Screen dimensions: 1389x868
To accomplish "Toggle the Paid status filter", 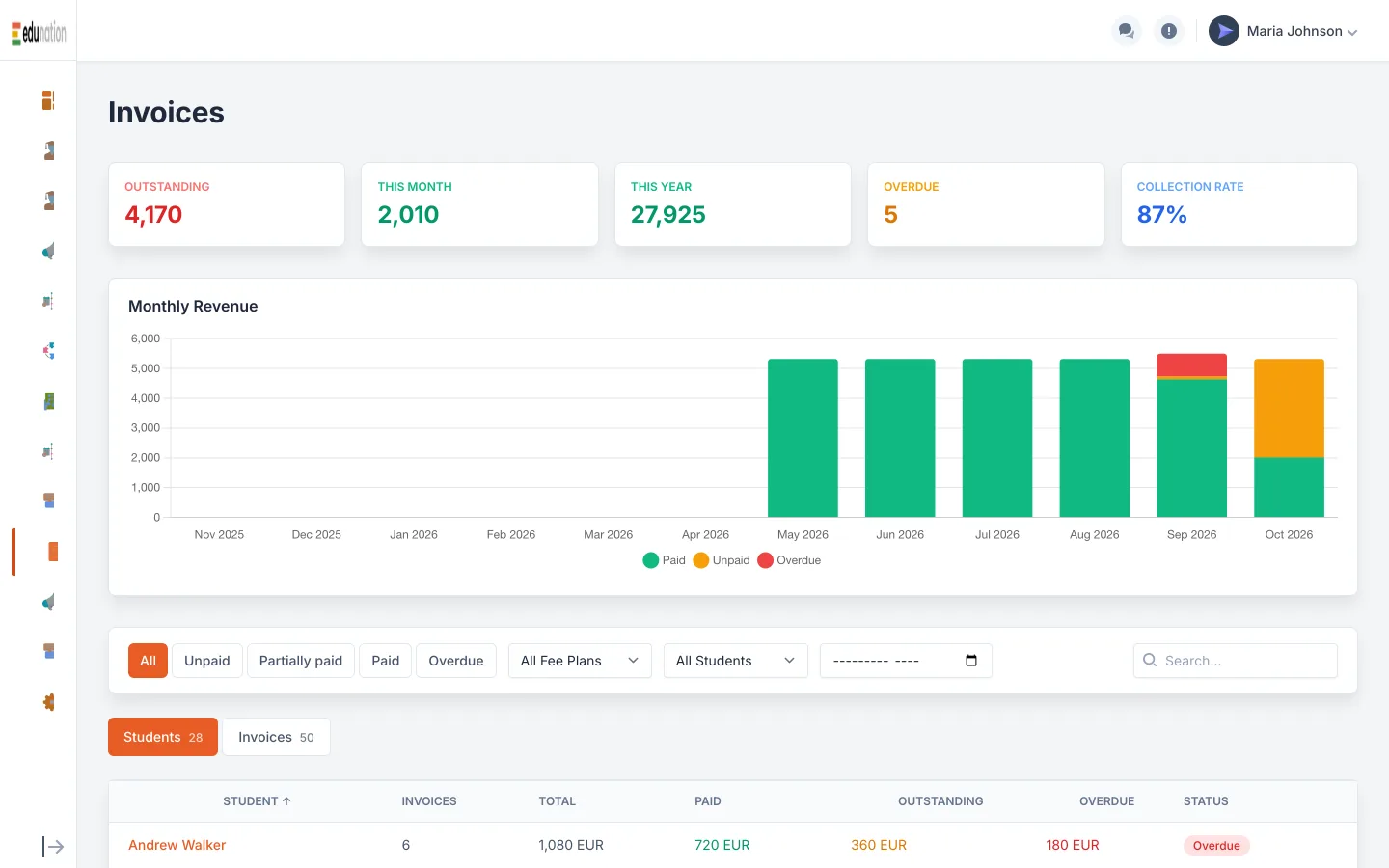I will click(x=386, y=661).
